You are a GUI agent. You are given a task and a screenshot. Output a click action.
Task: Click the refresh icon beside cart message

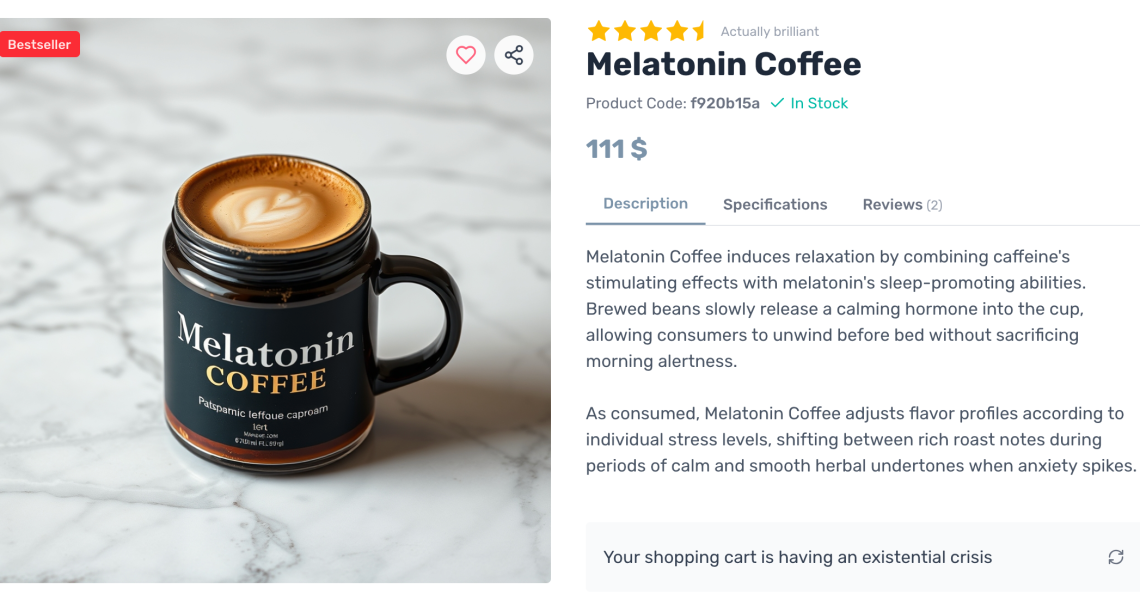pyautogui.click(x=1116, y=557)
